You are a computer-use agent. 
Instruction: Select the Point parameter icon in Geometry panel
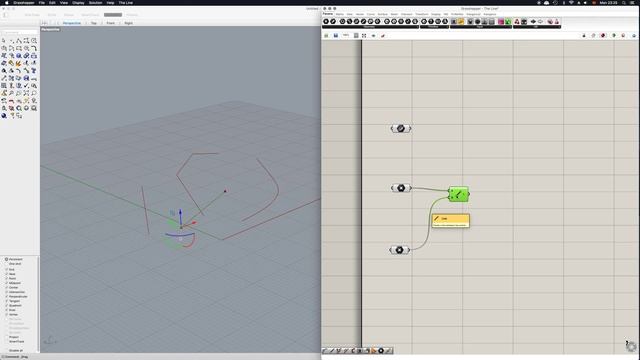tap(326, 21)
